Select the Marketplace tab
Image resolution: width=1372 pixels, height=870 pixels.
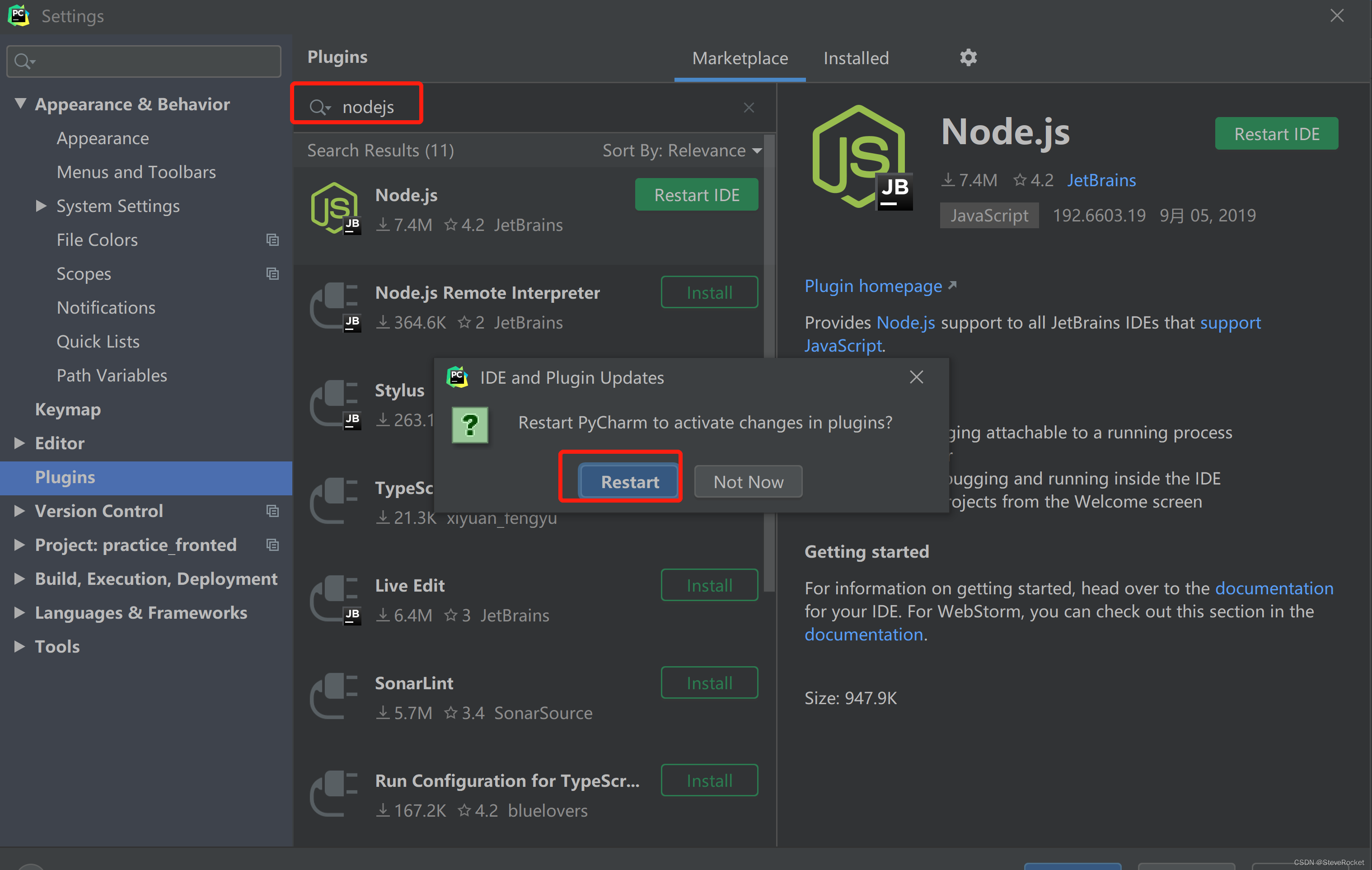pos(740,58)
